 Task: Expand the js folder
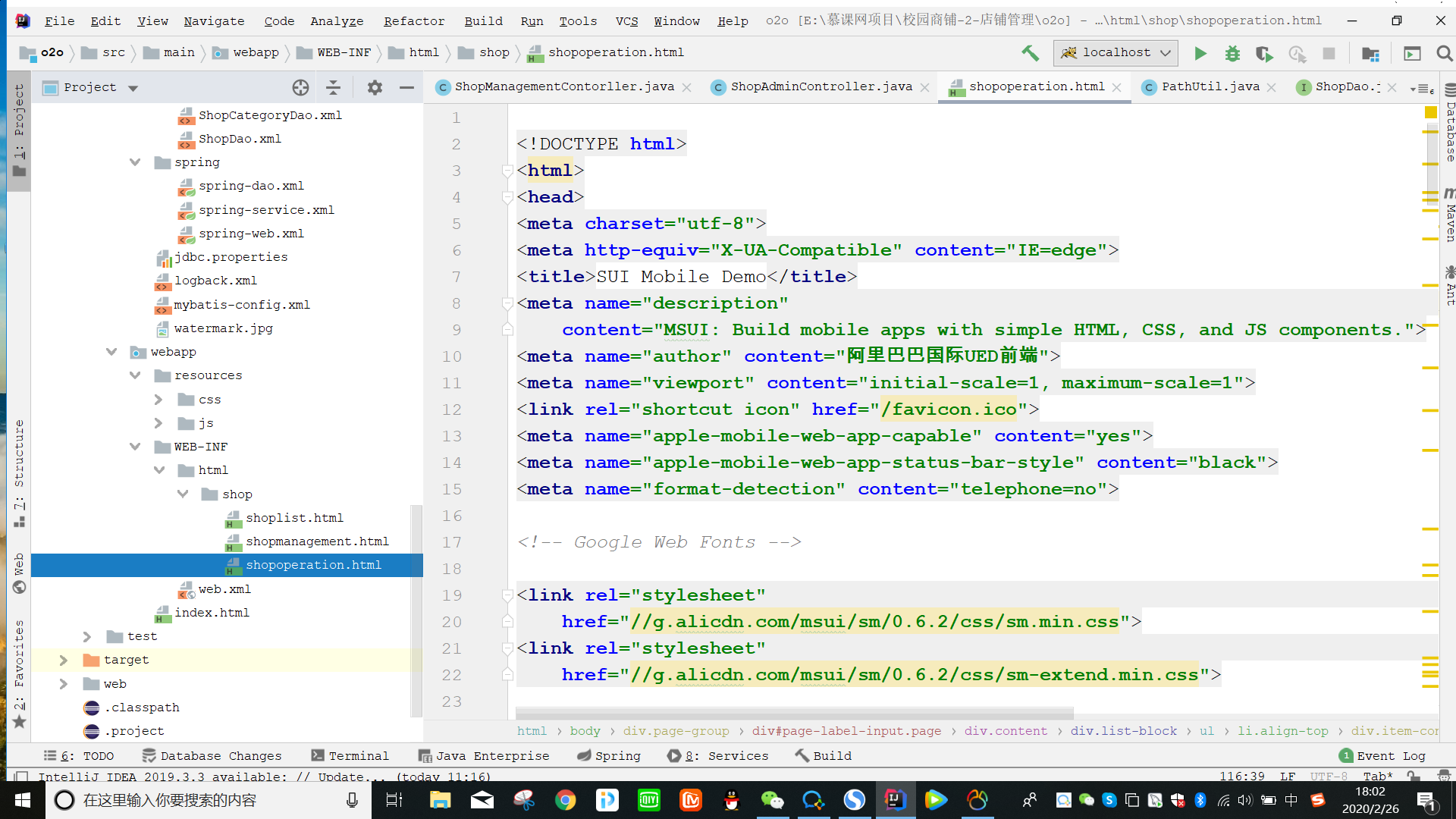[x=158, y=423]
